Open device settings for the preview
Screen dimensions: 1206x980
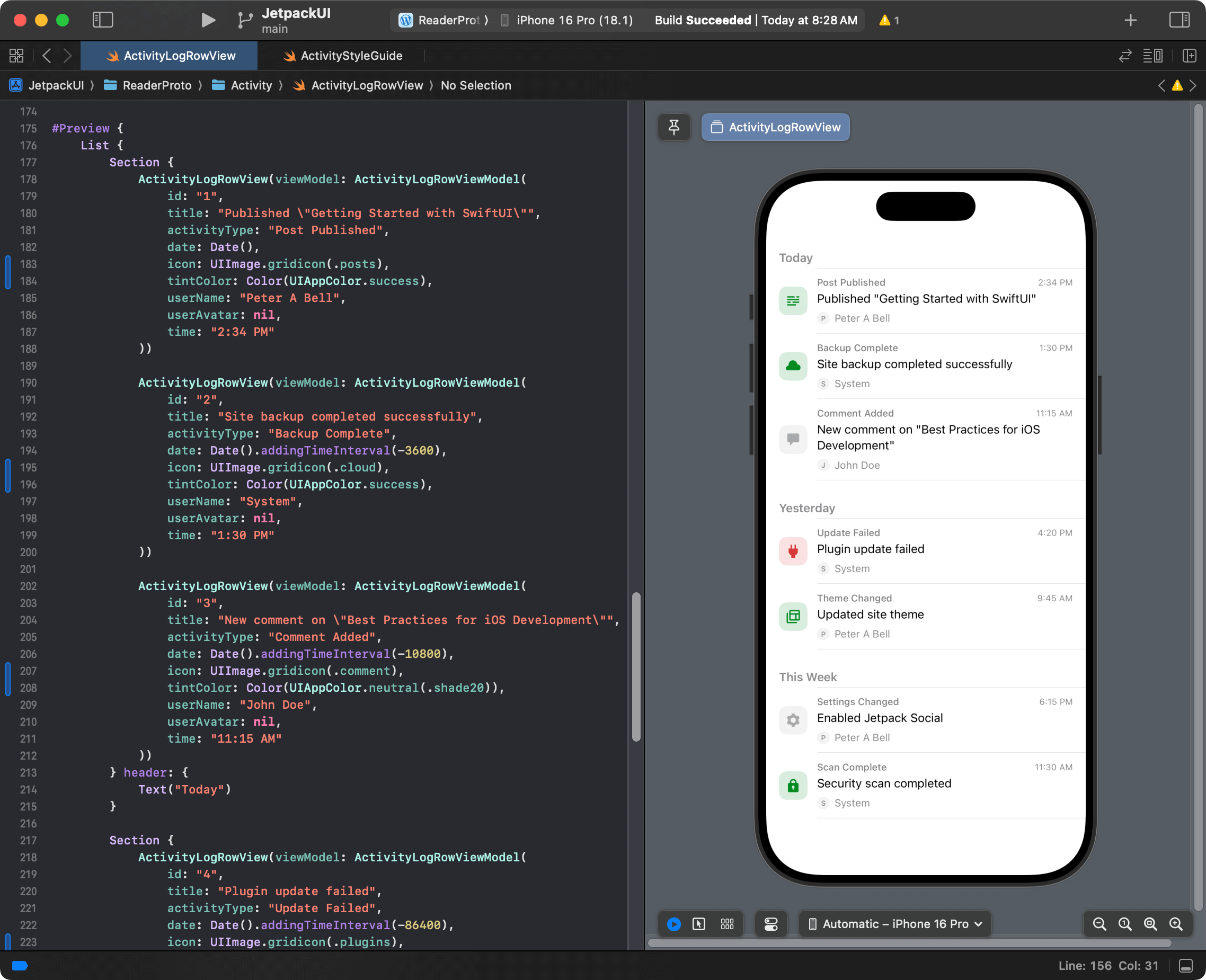pos(772,924)
